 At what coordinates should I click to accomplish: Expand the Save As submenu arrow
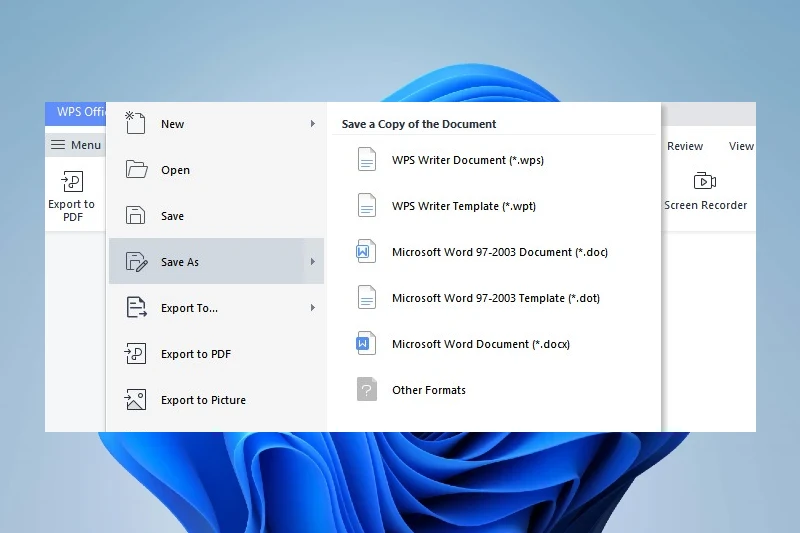312,262
